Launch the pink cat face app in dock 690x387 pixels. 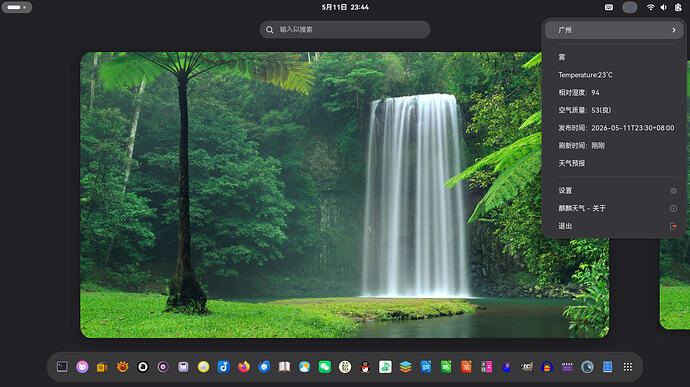point(82,367)
